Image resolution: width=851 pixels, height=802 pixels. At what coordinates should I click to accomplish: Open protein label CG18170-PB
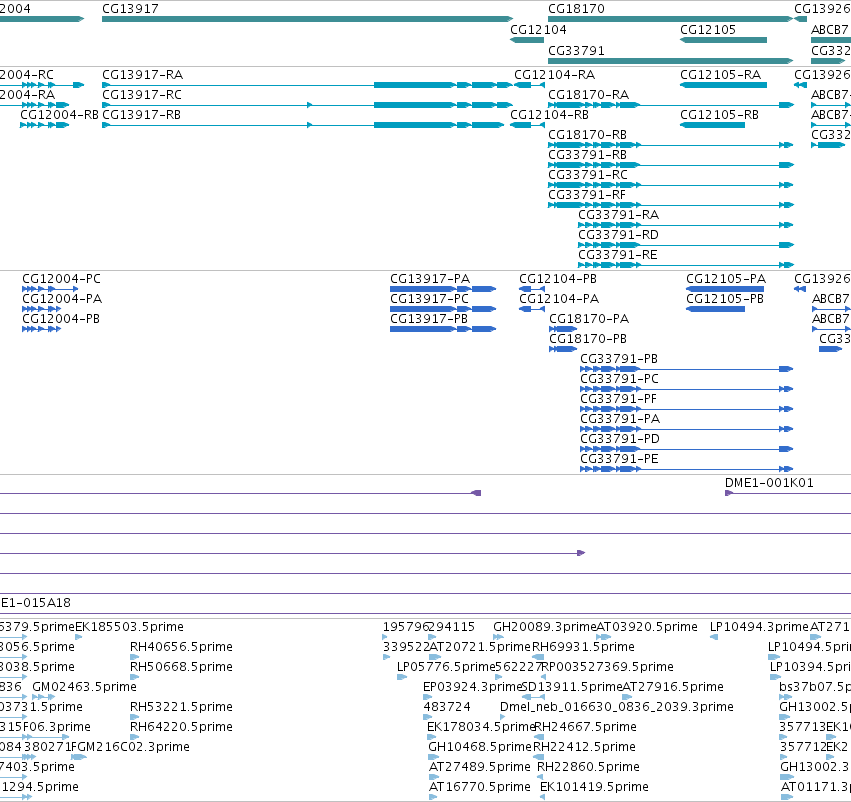[588, 339]
